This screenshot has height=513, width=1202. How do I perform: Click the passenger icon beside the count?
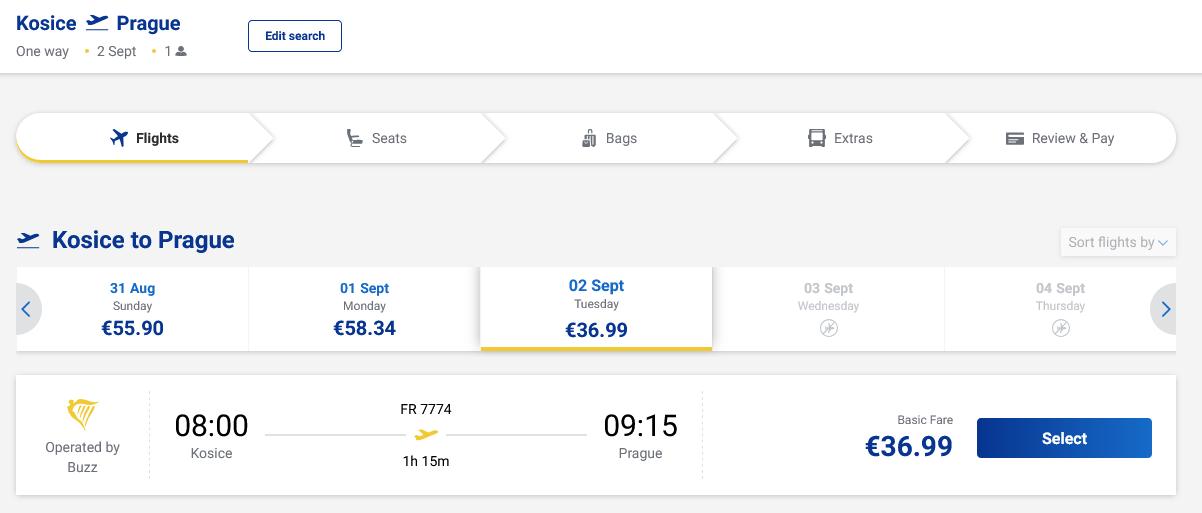coord(181,52)
